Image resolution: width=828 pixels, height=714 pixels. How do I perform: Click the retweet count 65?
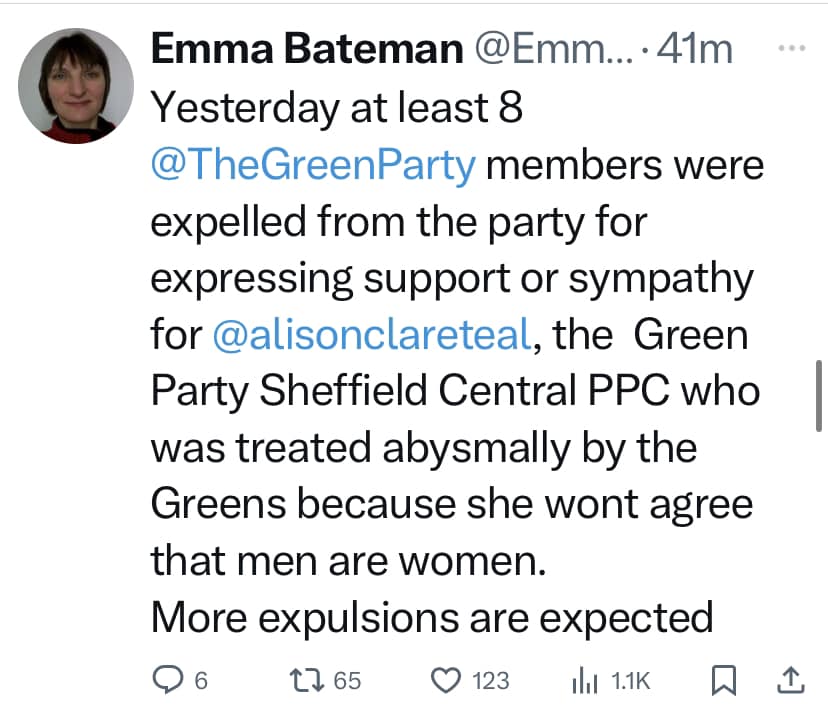pos(346,681)
